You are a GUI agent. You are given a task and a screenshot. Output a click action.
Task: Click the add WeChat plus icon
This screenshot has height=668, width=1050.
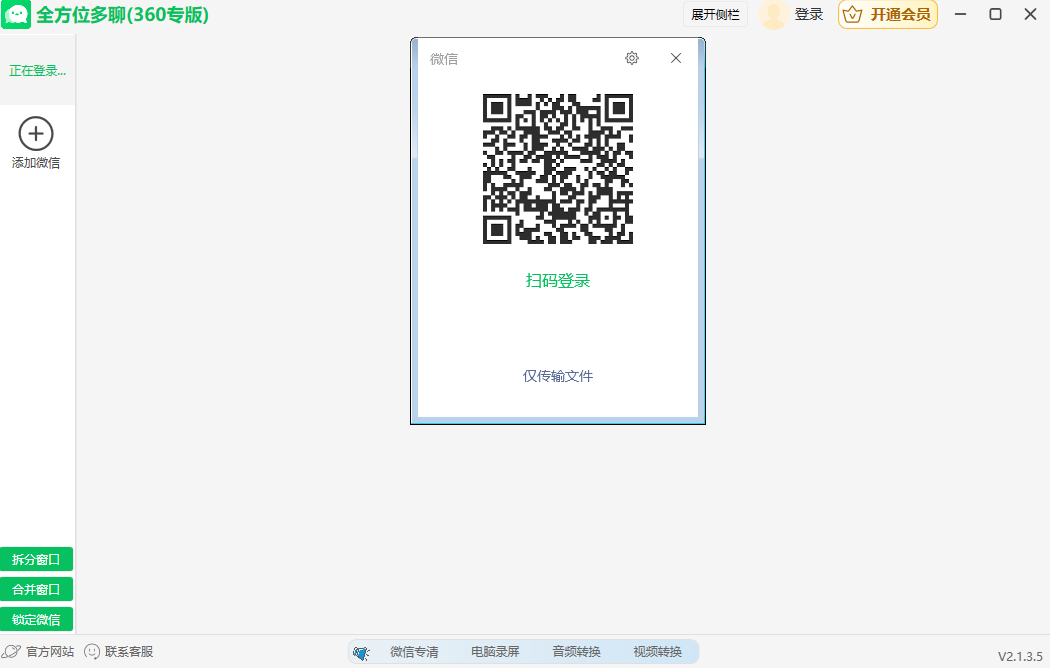click(x=36, y=133)
